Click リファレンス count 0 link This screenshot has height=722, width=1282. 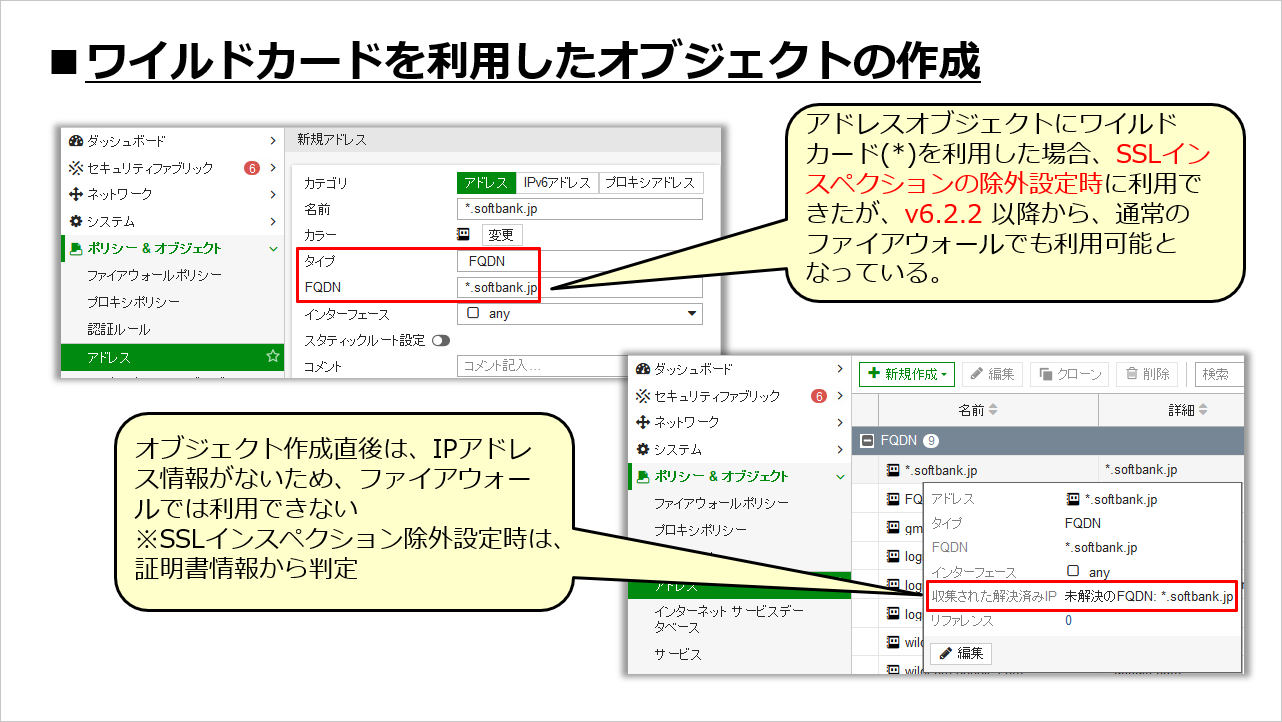click(x=1068, y=620)
